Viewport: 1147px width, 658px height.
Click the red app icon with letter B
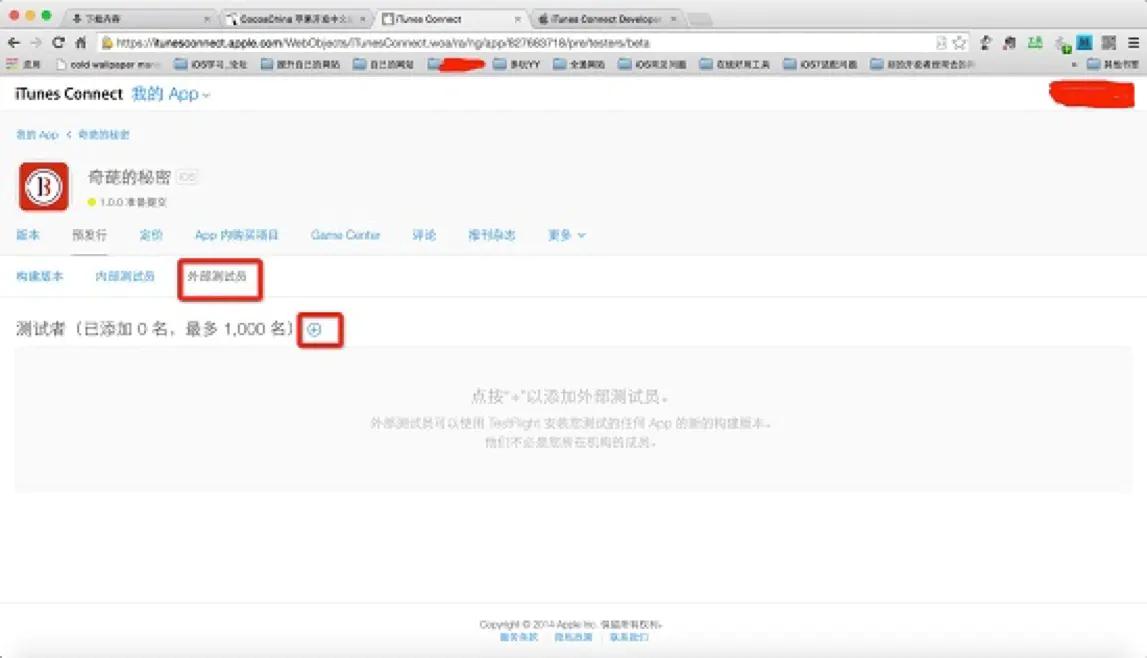coord(44,186)
